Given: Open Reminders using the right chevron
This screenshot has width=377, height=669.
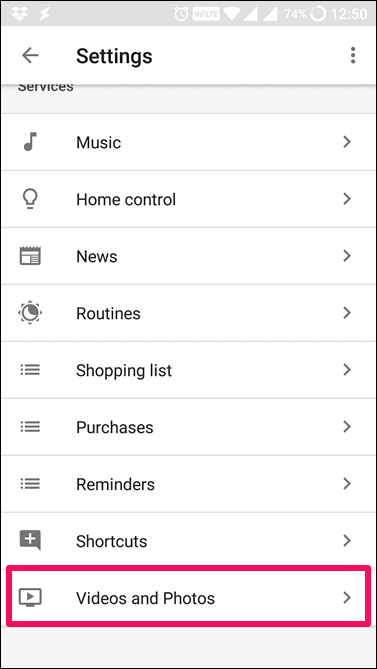Looking at the screenshot, I should coord(347,483).
